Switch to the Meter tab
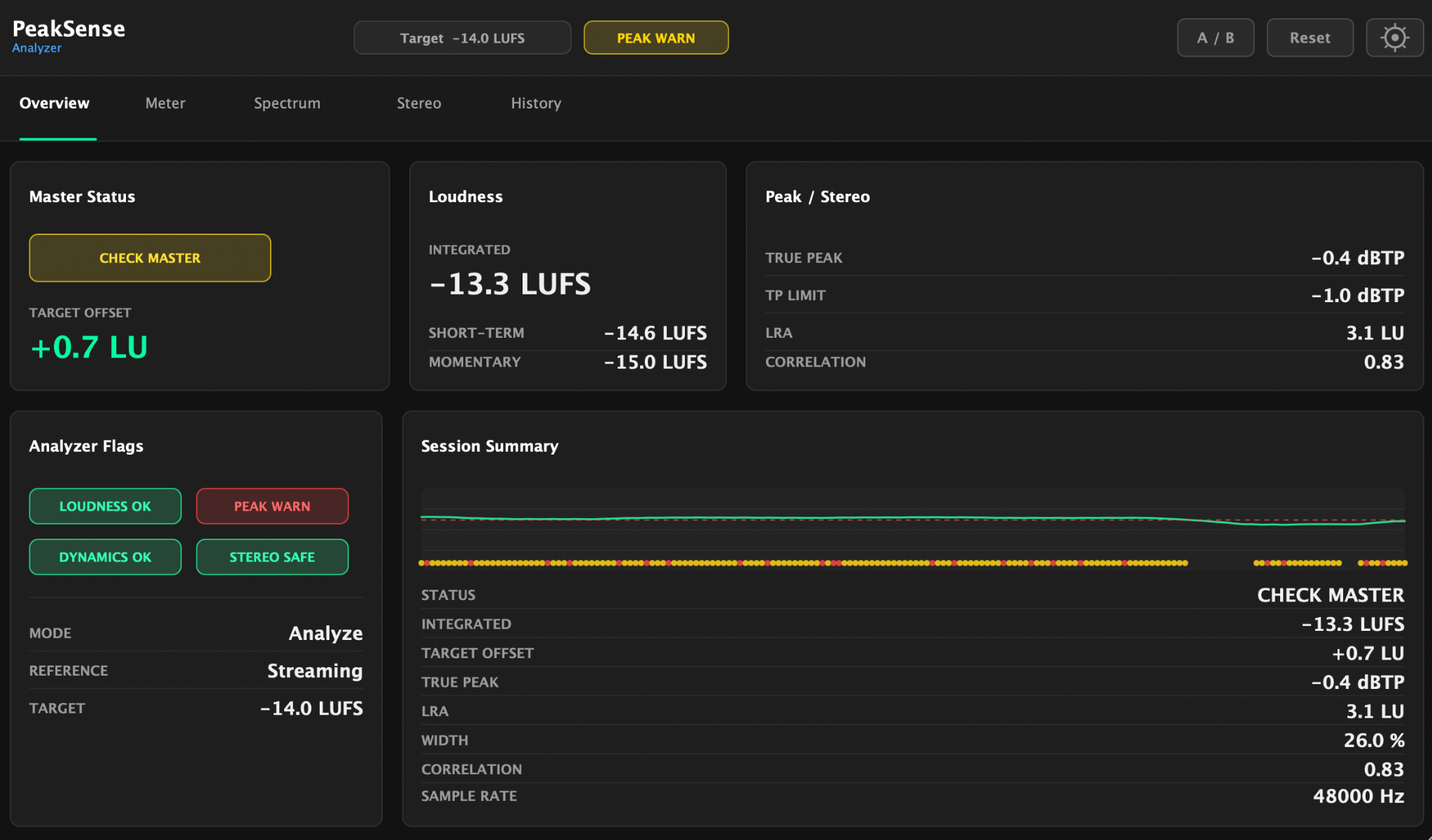1432x840 pixels. click(x=165, y=103)
